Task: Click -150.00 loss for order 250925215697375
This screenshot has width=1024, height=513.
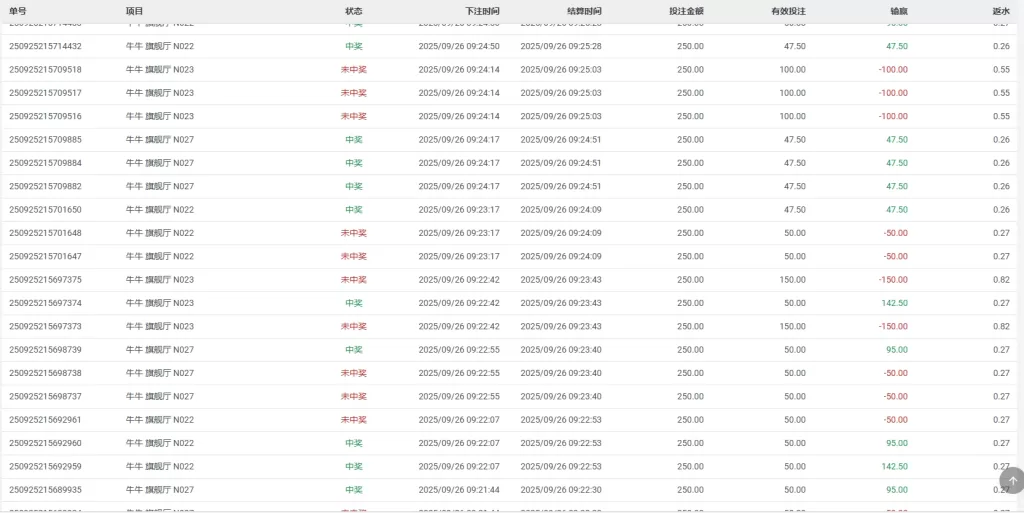Action: tap(891, 280)
